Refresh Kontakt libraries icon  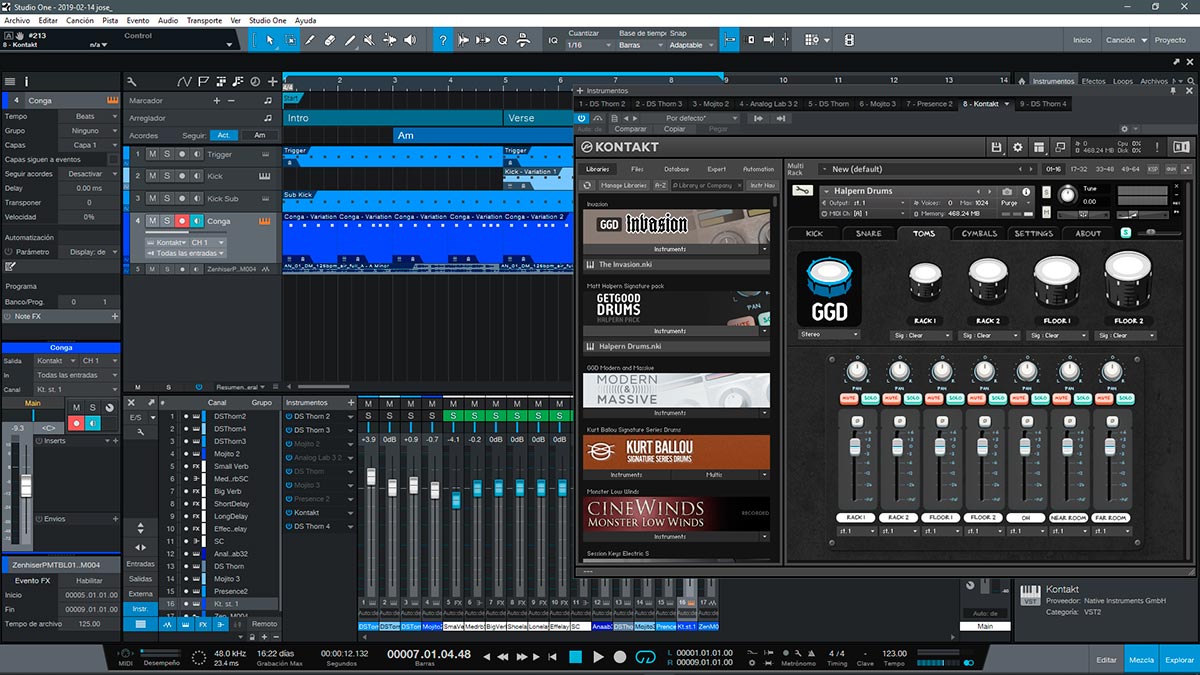tap(588, 185)
